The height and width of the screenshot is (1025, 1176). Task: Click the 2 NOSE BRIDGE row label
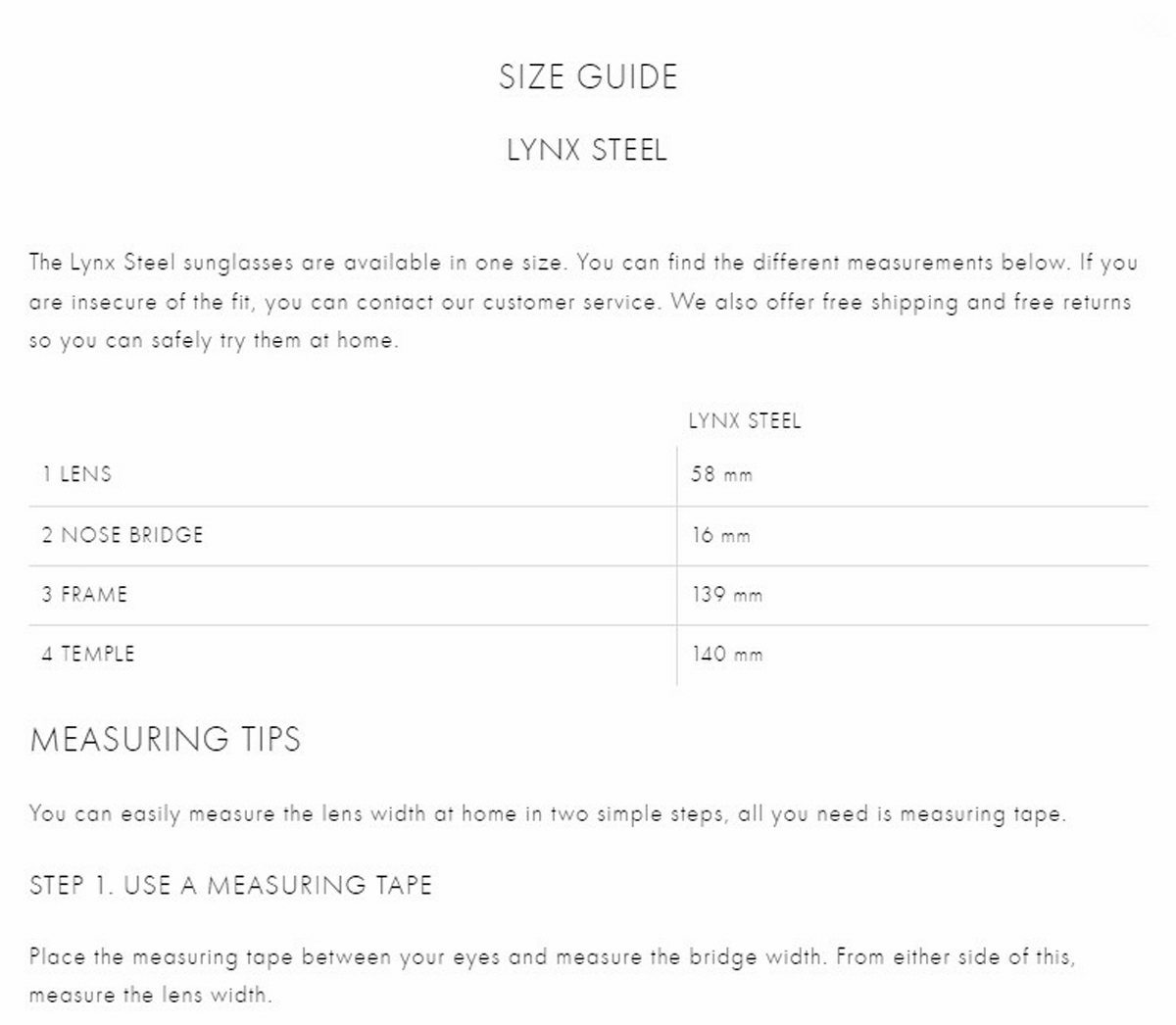[x=122, y=535]
